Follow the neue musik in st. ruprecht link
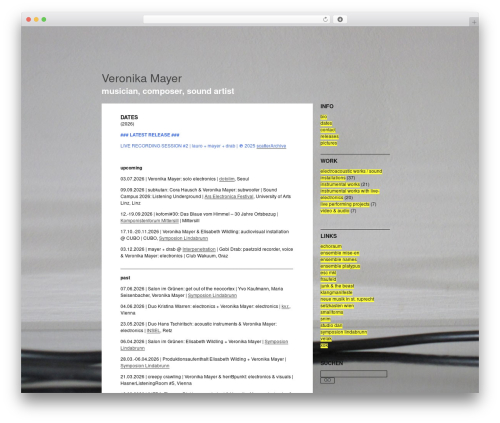The image size is (500, 423). point(347,299)
